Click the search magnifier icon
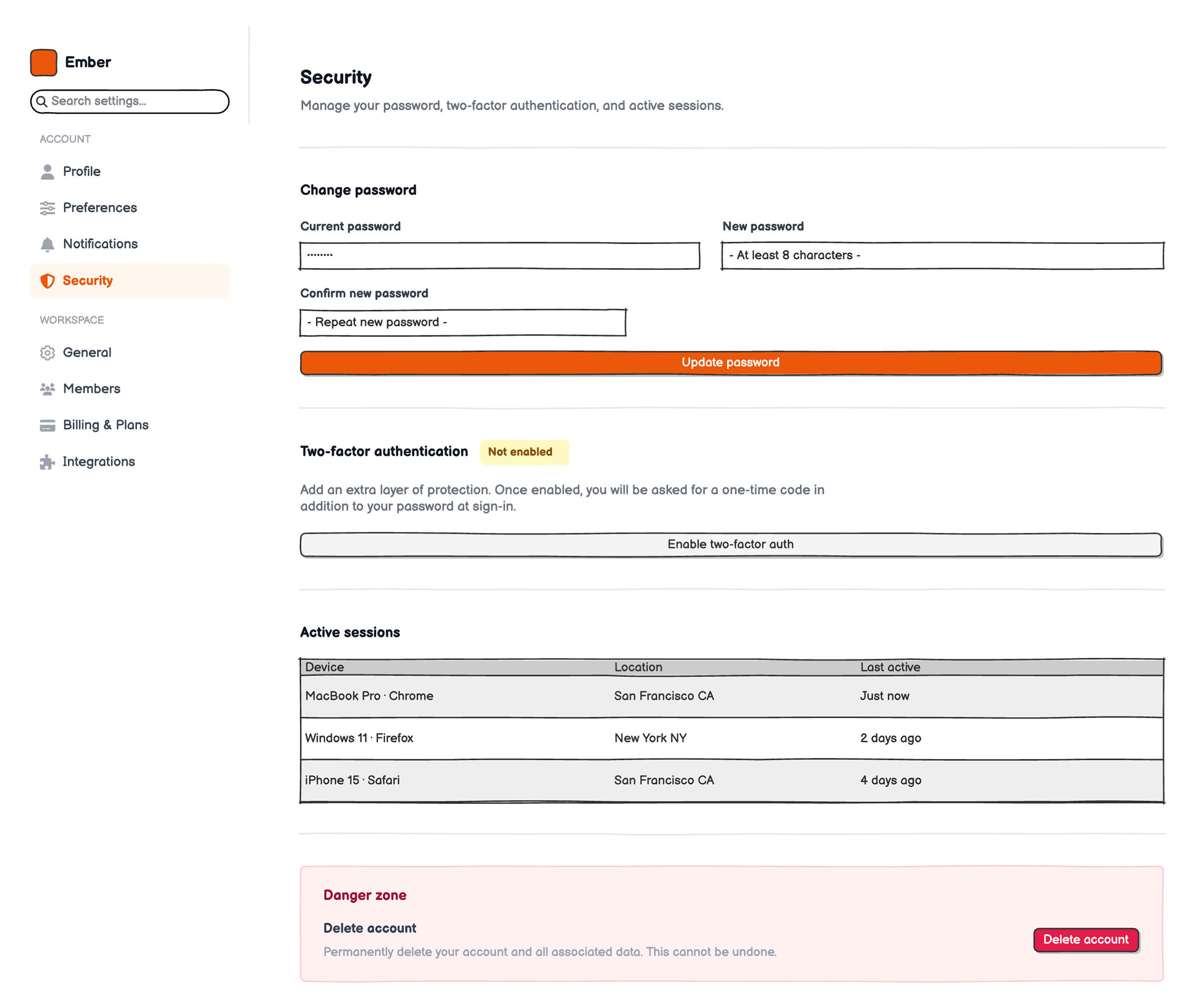 pyautogui.click(x=42, y=101)
